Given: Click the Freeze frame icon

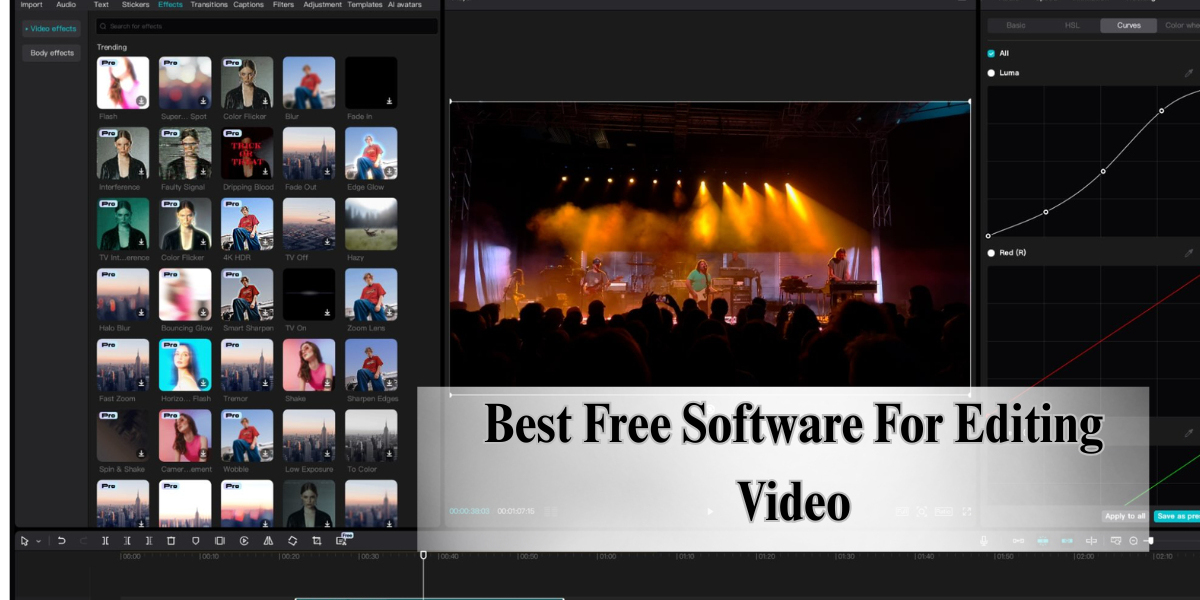Looking at the screenshot, I should (x=220, y=541).
